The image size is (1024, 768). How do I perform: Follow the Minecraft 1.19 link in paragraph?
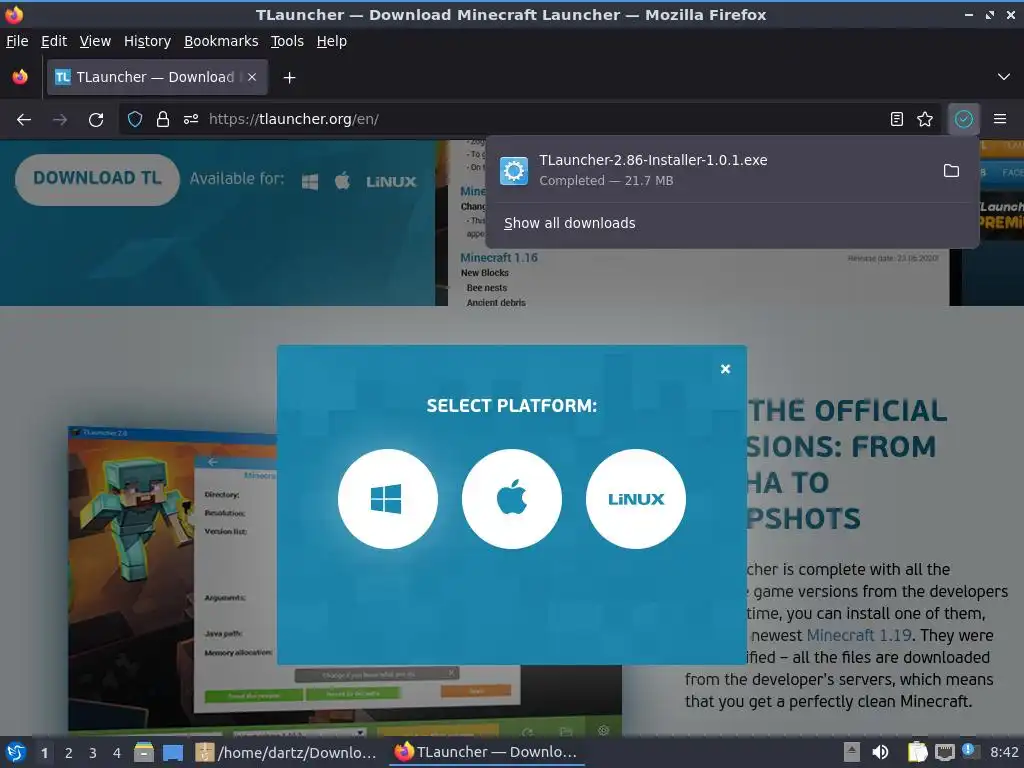click(859, 635)
